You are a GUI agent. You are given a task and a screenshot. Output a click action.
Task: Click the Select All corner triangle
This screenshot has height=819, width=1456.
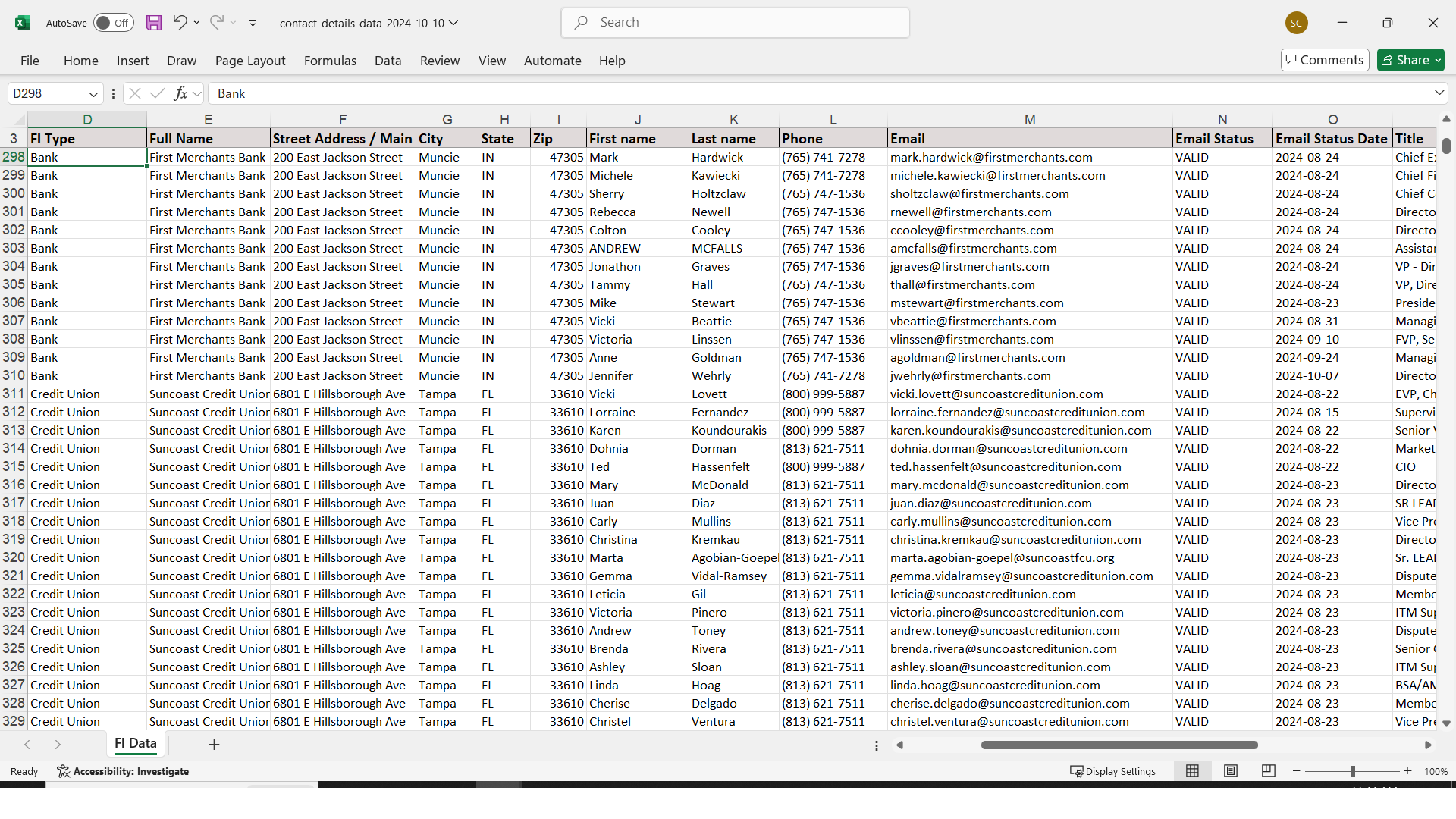coord(19,119)
